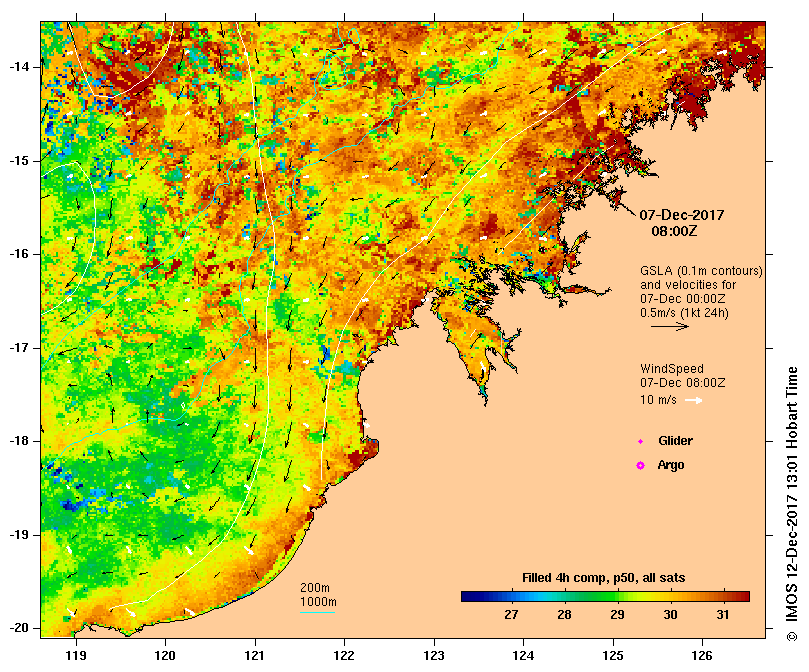Click the 125 longitude axis label
The width and height of the screenshot is (809, 672).
613,656
